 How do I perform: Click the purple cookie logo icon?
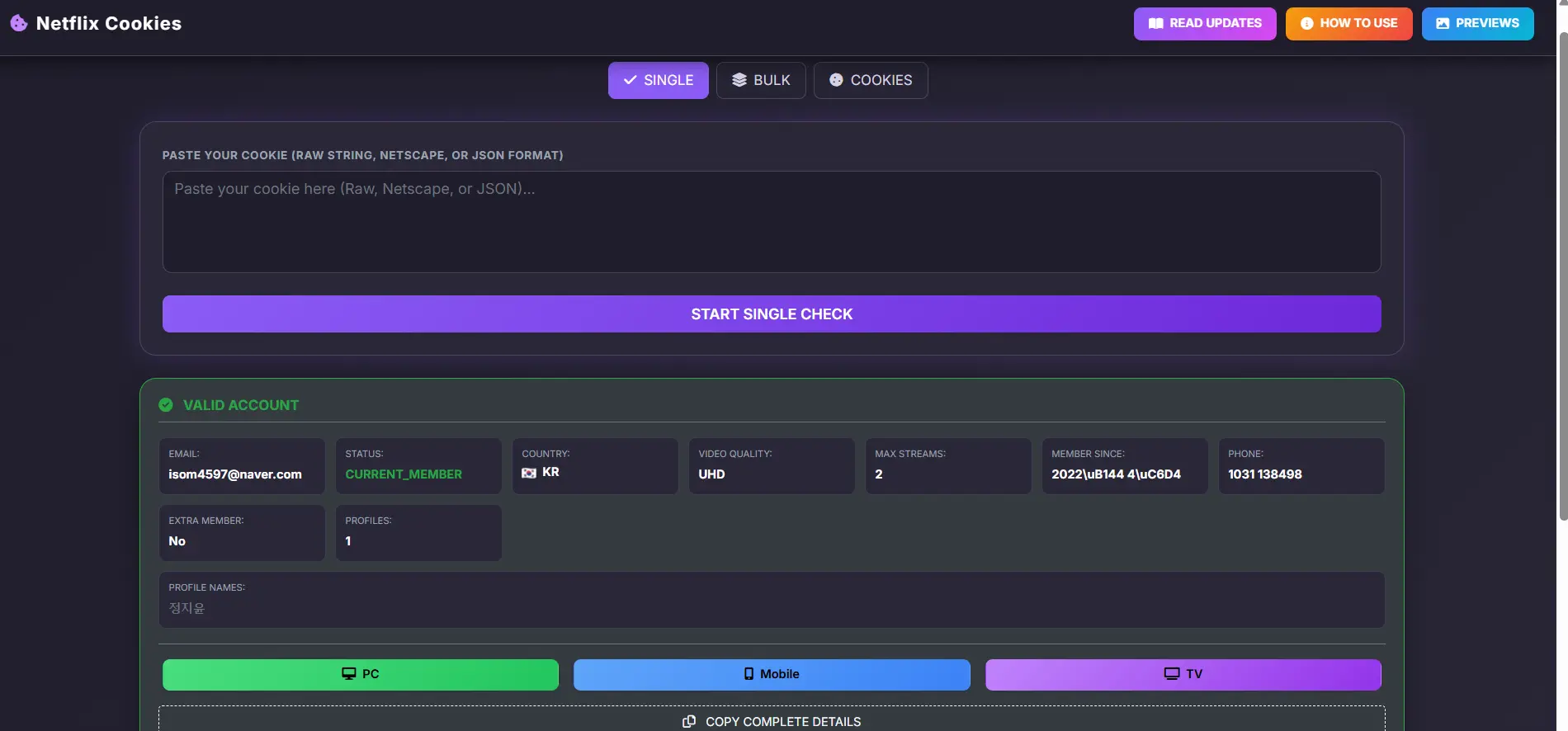pos(18,23)
